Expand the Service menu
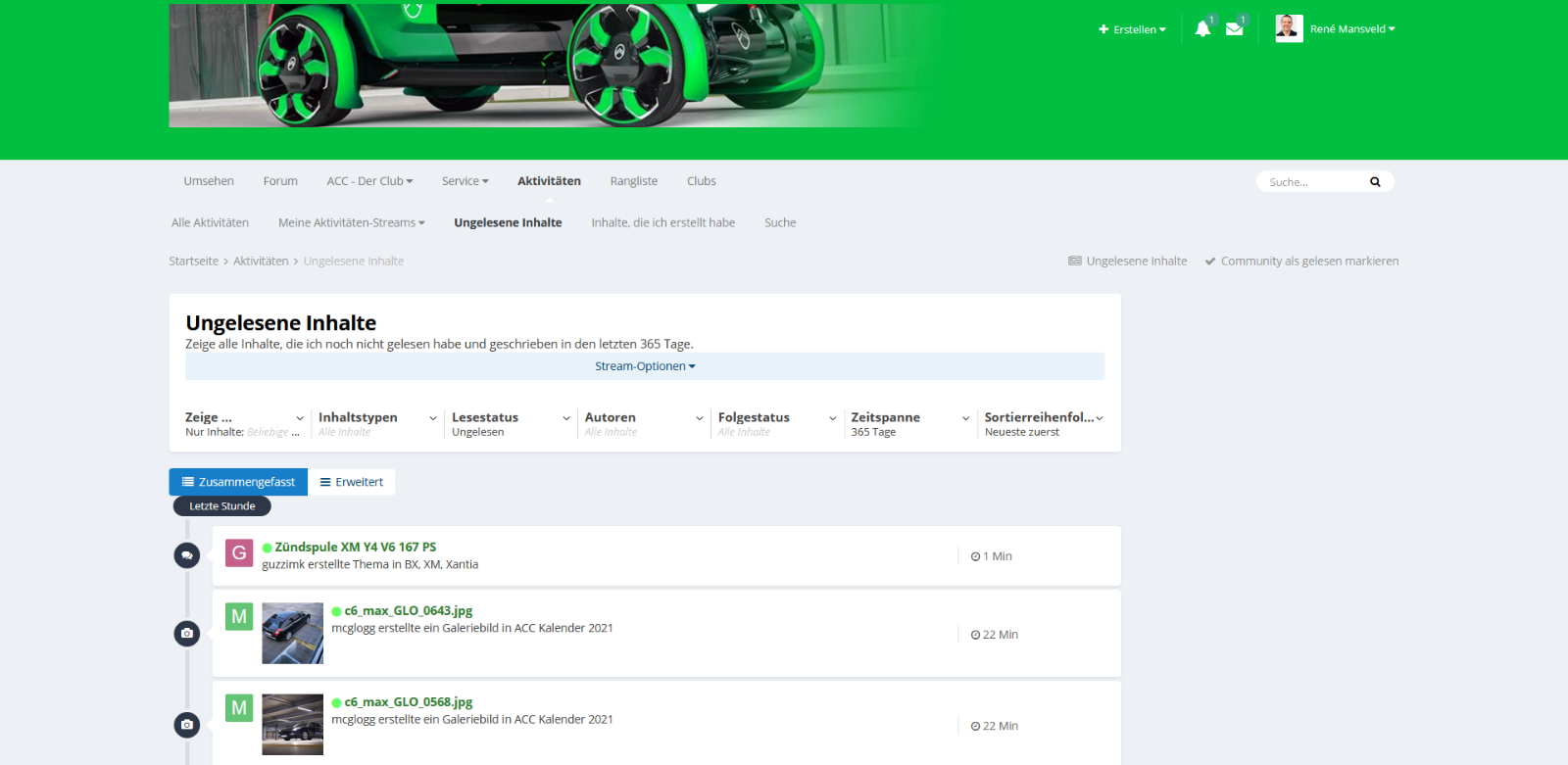The width and height of the screenshot is (1568, 765). coord(465,181)
